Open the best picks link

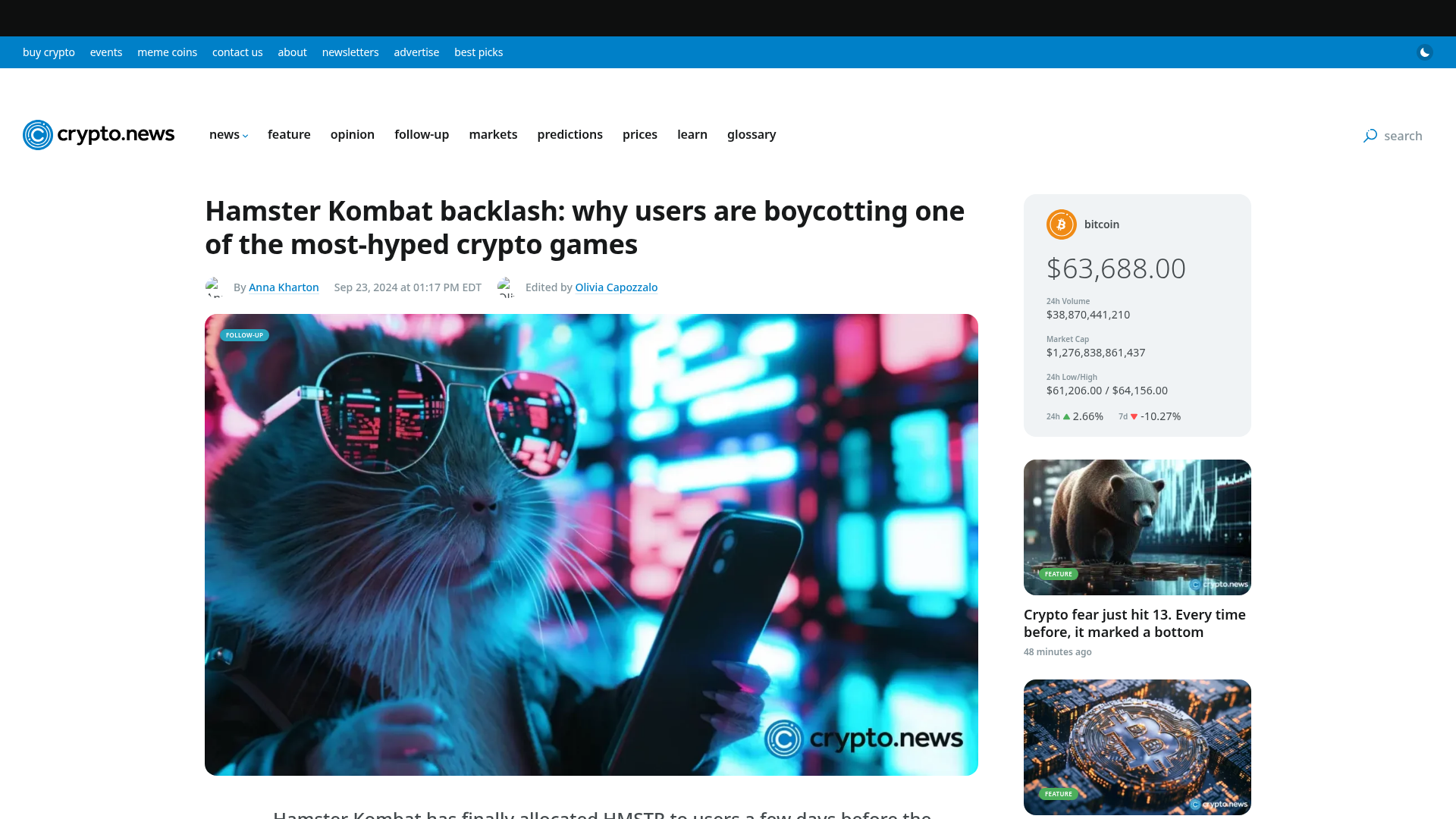(x=479, y=52)
